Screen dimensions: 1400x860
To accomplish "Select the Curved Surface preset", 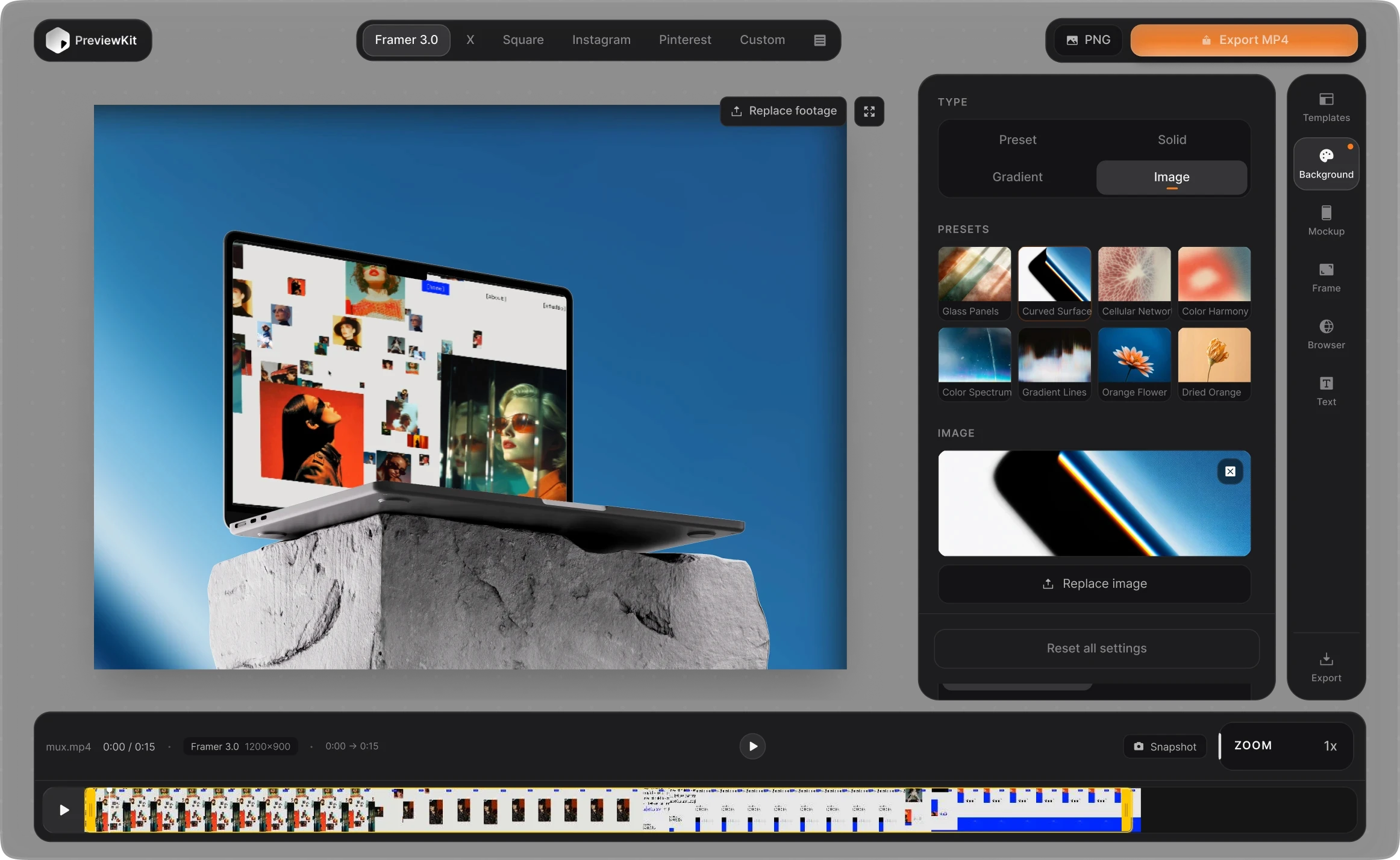I will [x=1054, y=282].
